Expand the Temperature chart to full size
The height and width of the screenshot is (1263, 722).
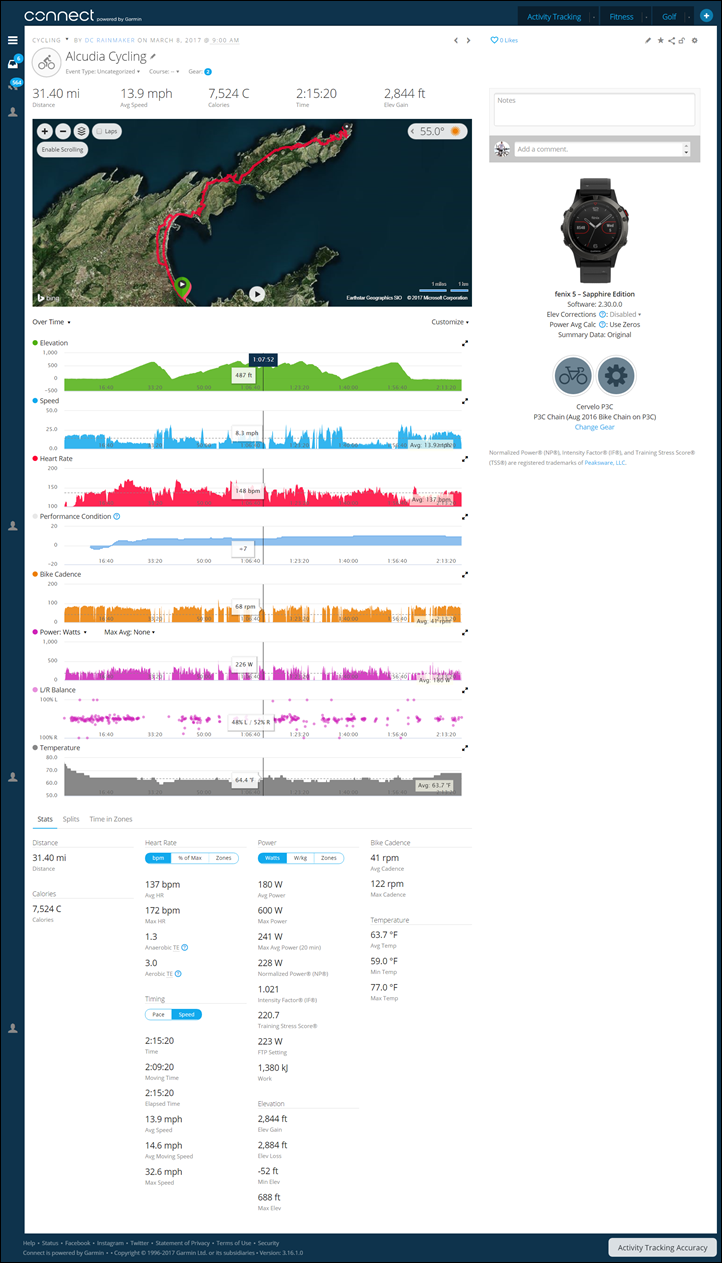466,748
